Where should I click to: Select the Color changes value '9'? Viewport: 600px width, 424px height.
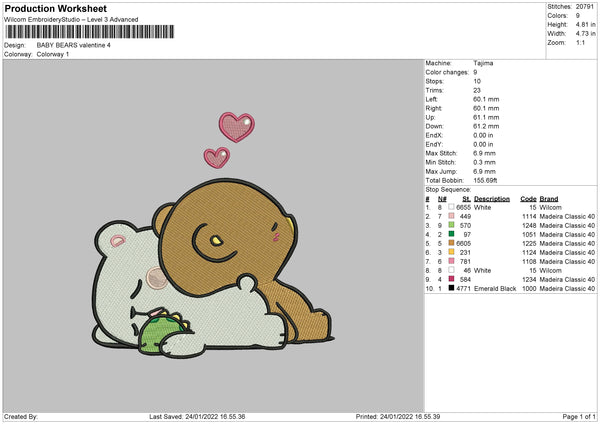click(x=475, y=72)
